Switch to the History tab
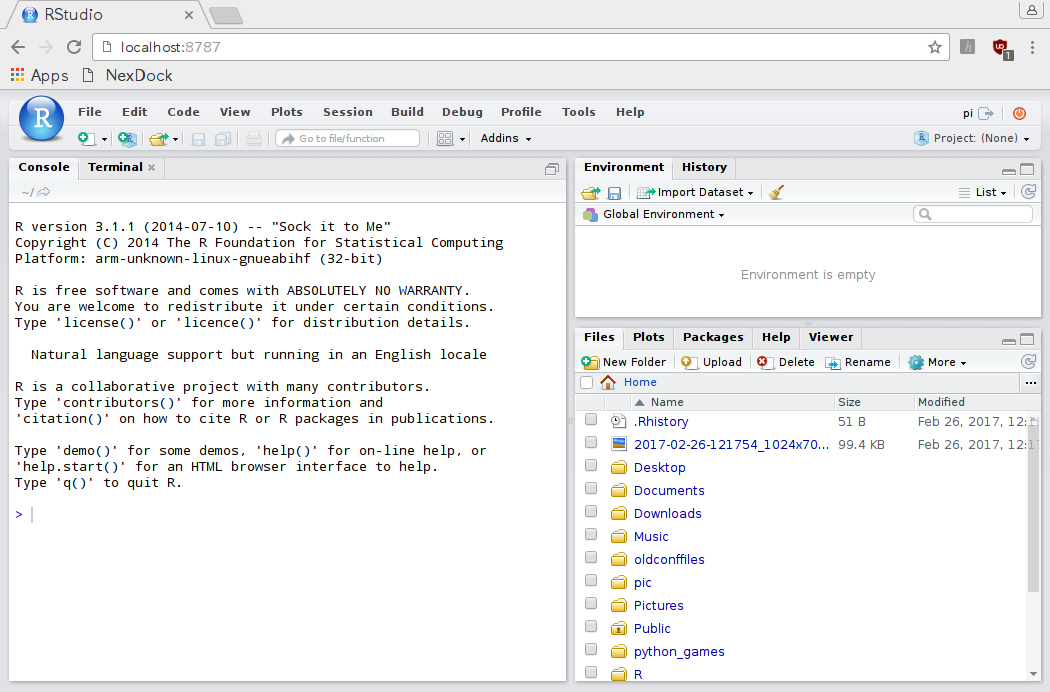Viewport: 1050px width, 692px height. (704, 167)
